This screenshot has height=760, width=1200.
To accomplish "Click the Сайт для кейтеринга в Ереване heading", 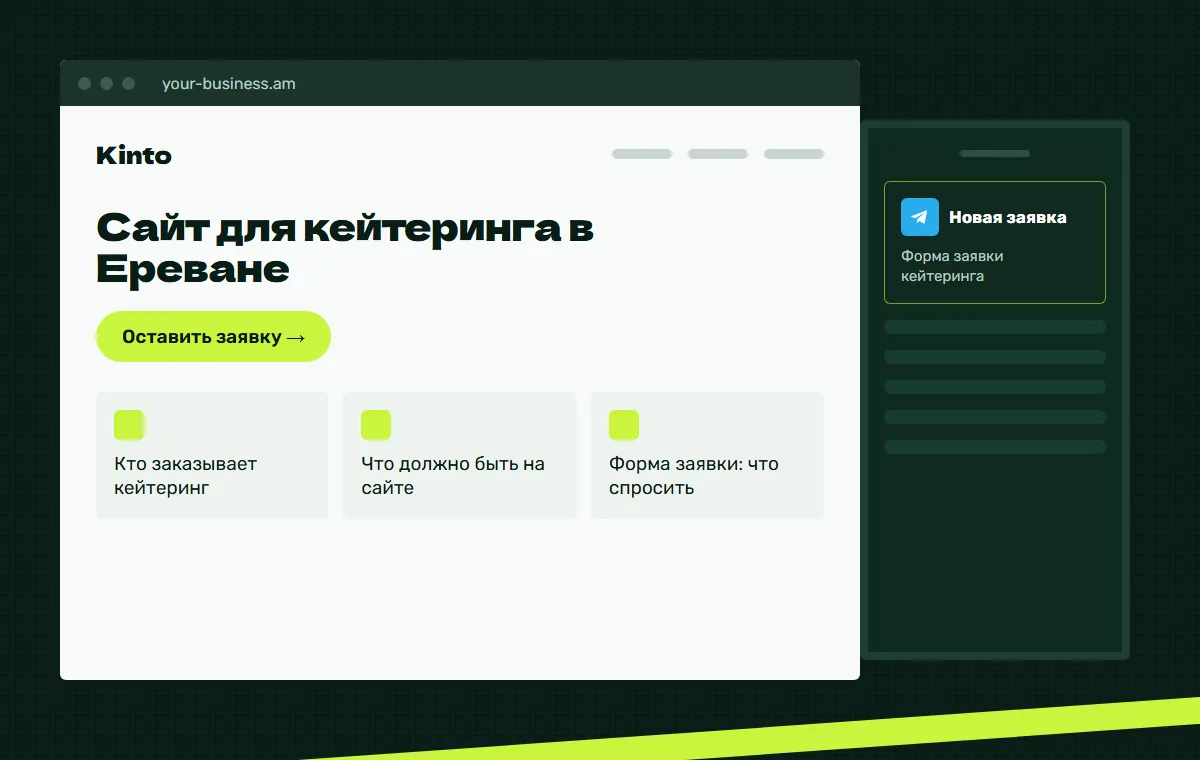I will coord(345,249).
